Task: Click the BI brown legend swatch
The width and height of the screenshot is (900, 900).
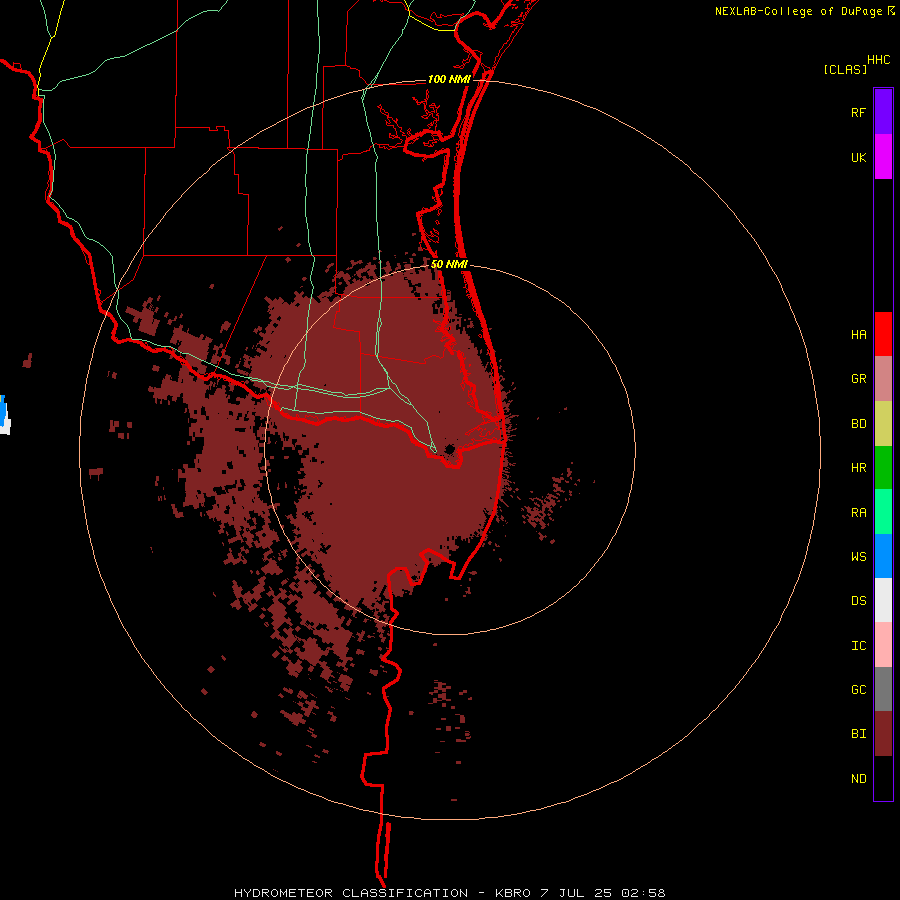Action: (883, 734)
